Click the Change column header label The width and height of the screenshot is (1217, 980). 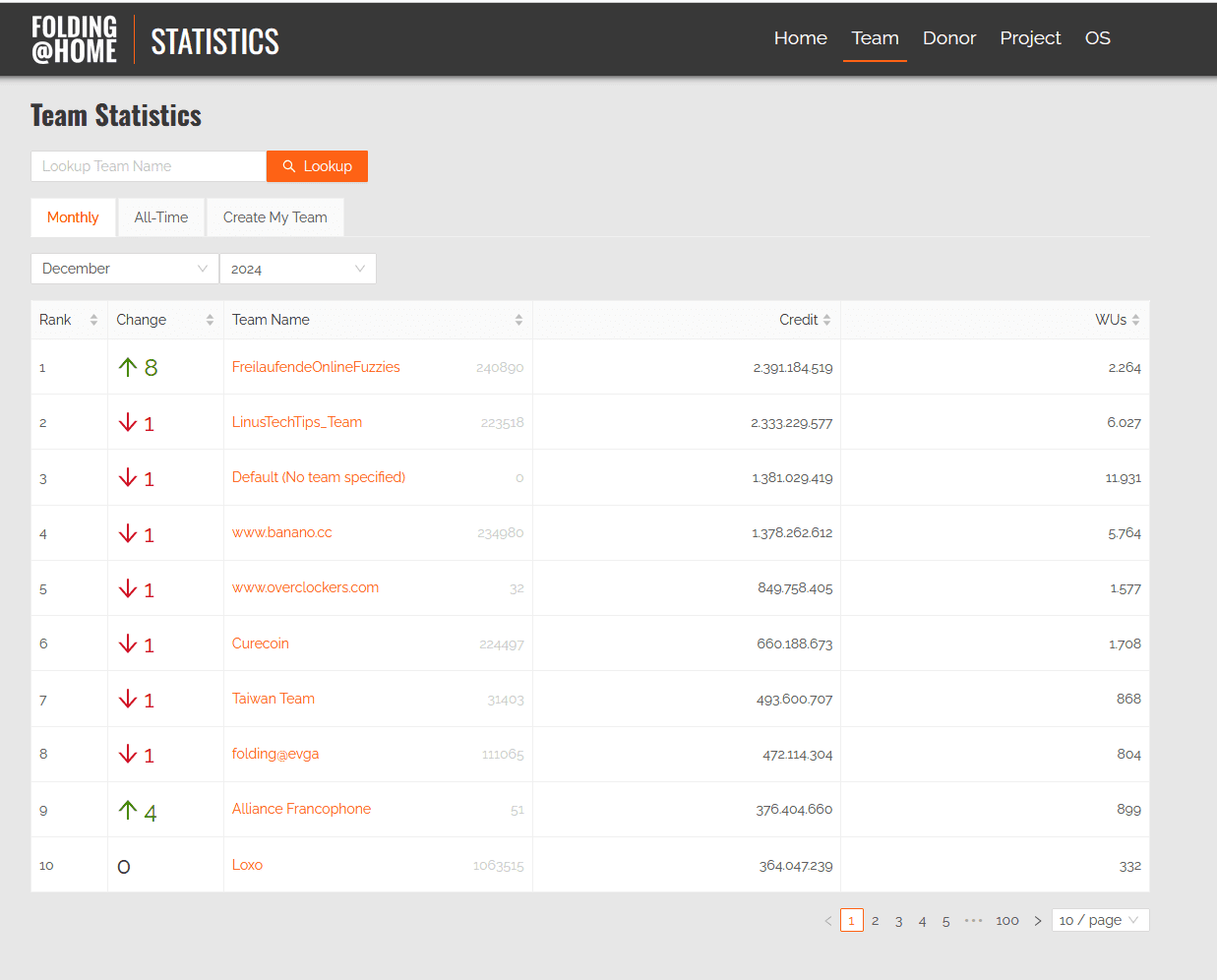point(142,320)
